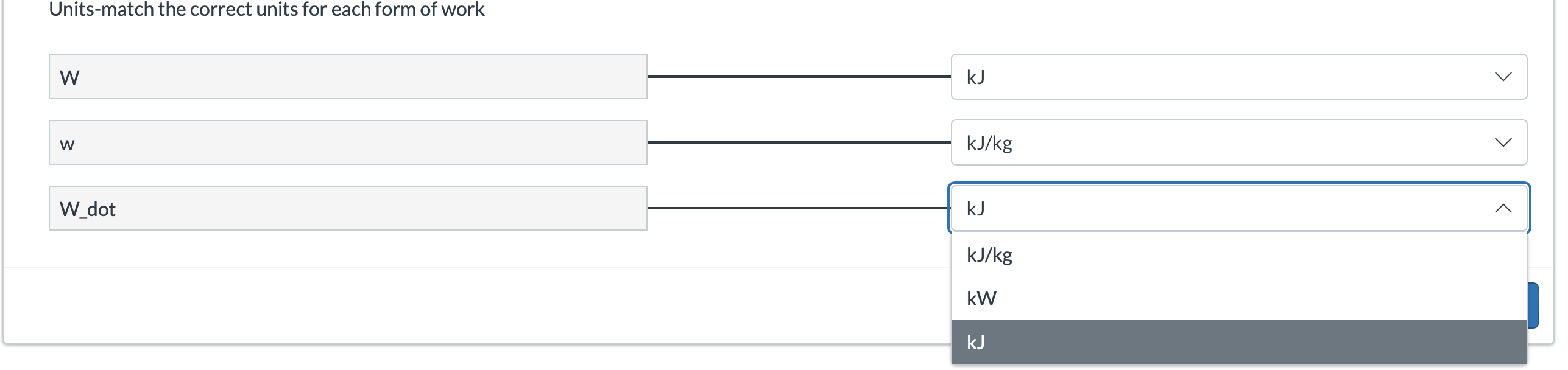Image resolution: width=1568 pixels, height=370 pixels.
Task: Click the W prompt box
Action: (347, 76)
